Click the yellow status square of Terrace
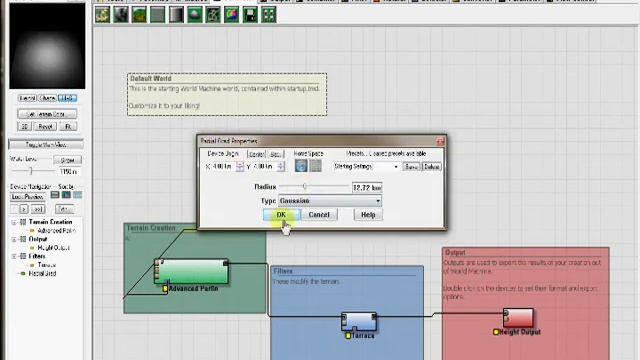 (x=348, y=336)
